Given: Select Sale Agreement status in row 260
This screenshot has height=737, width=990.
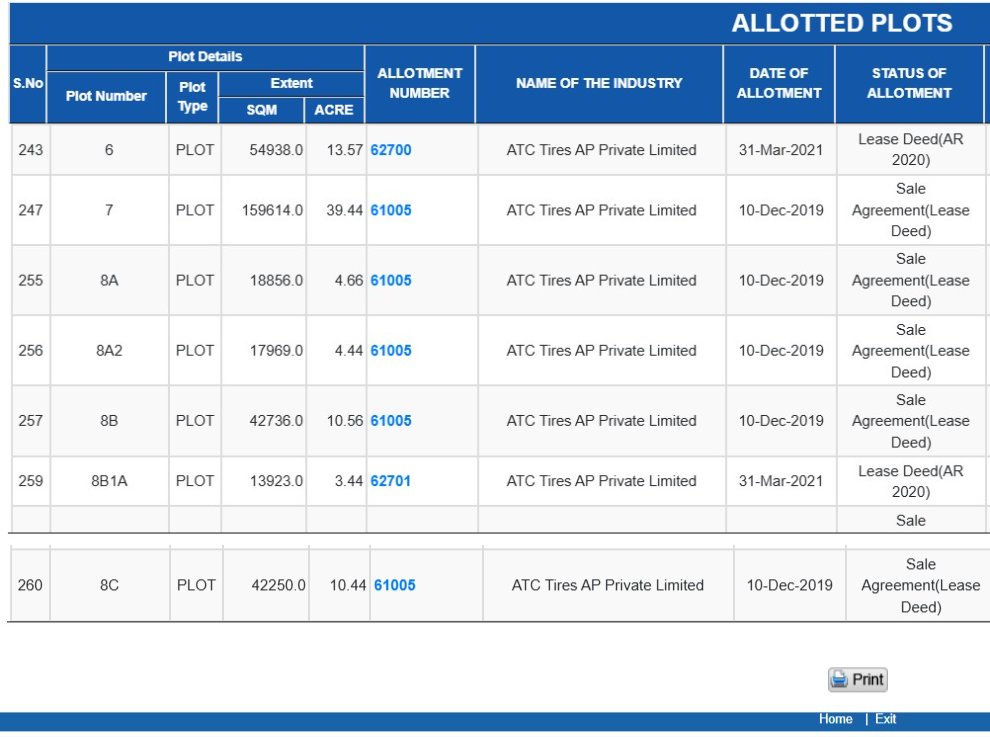Looking at the screenshot, I should coord(921,585).
